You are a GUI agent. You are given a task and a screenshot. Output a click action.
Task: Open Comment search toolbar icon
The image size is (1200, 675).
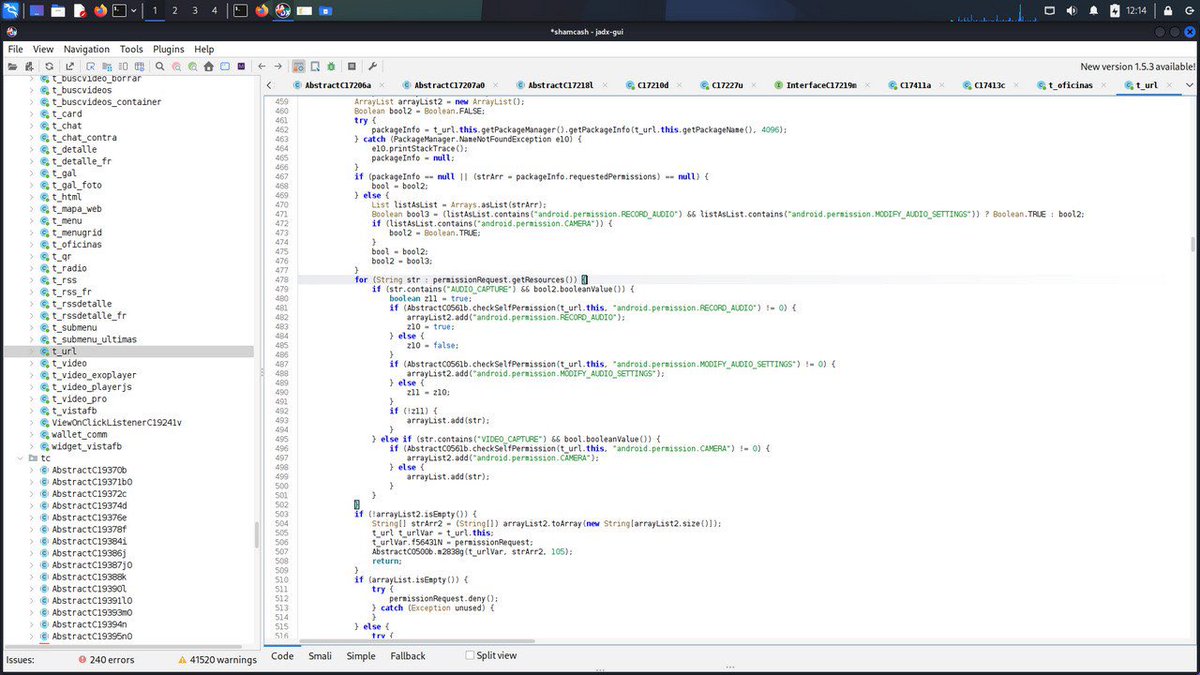192,66
